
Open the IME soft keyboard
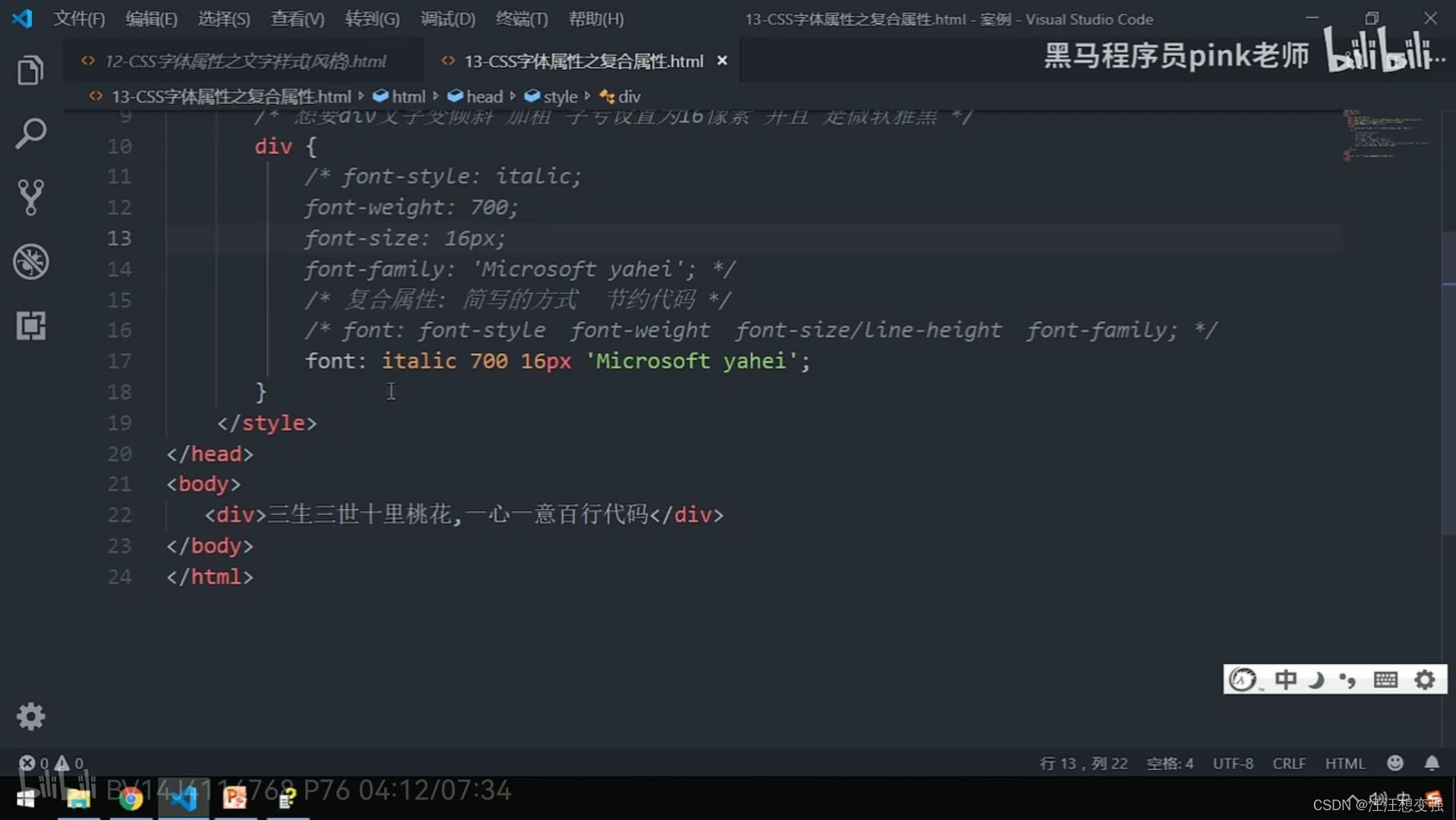(1385, 679)
